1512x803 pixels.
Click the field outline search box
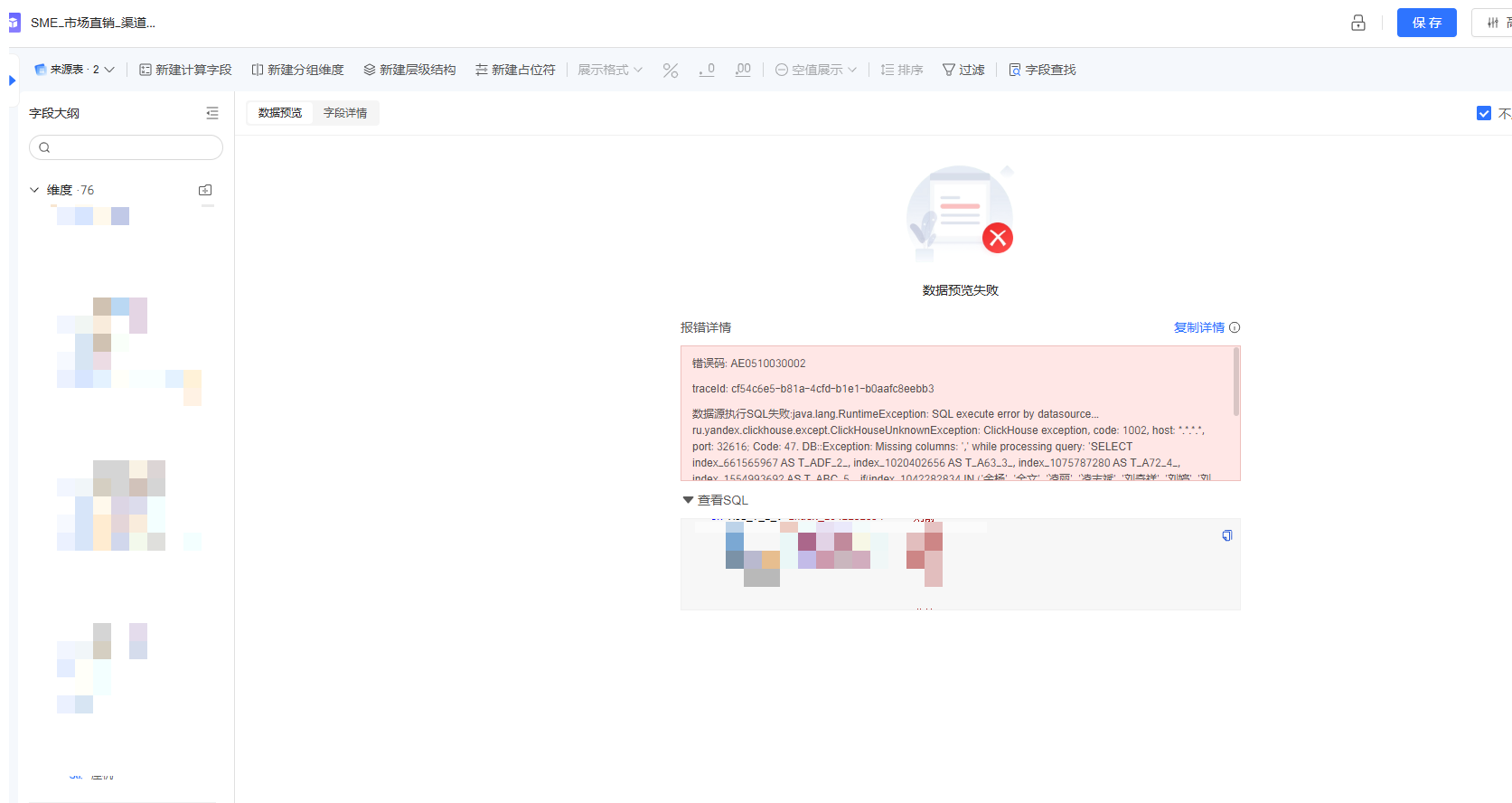127,147
